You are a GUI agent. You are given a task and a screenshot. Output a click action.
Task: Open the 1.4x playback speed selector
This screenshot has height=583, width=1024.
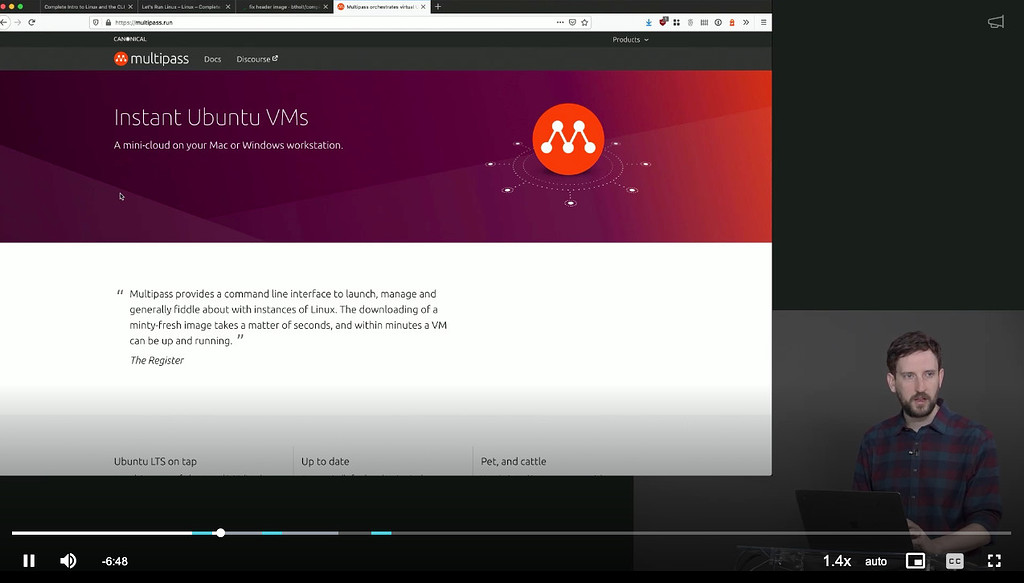838,561
